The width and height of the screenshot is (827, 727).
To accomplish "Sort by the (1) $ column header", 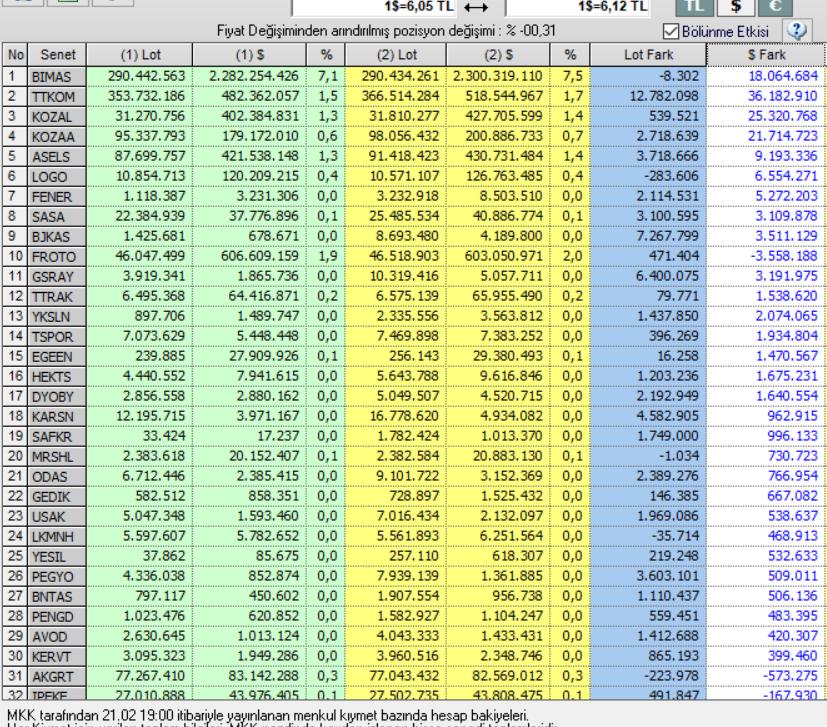I will click(x=249, y=55).
